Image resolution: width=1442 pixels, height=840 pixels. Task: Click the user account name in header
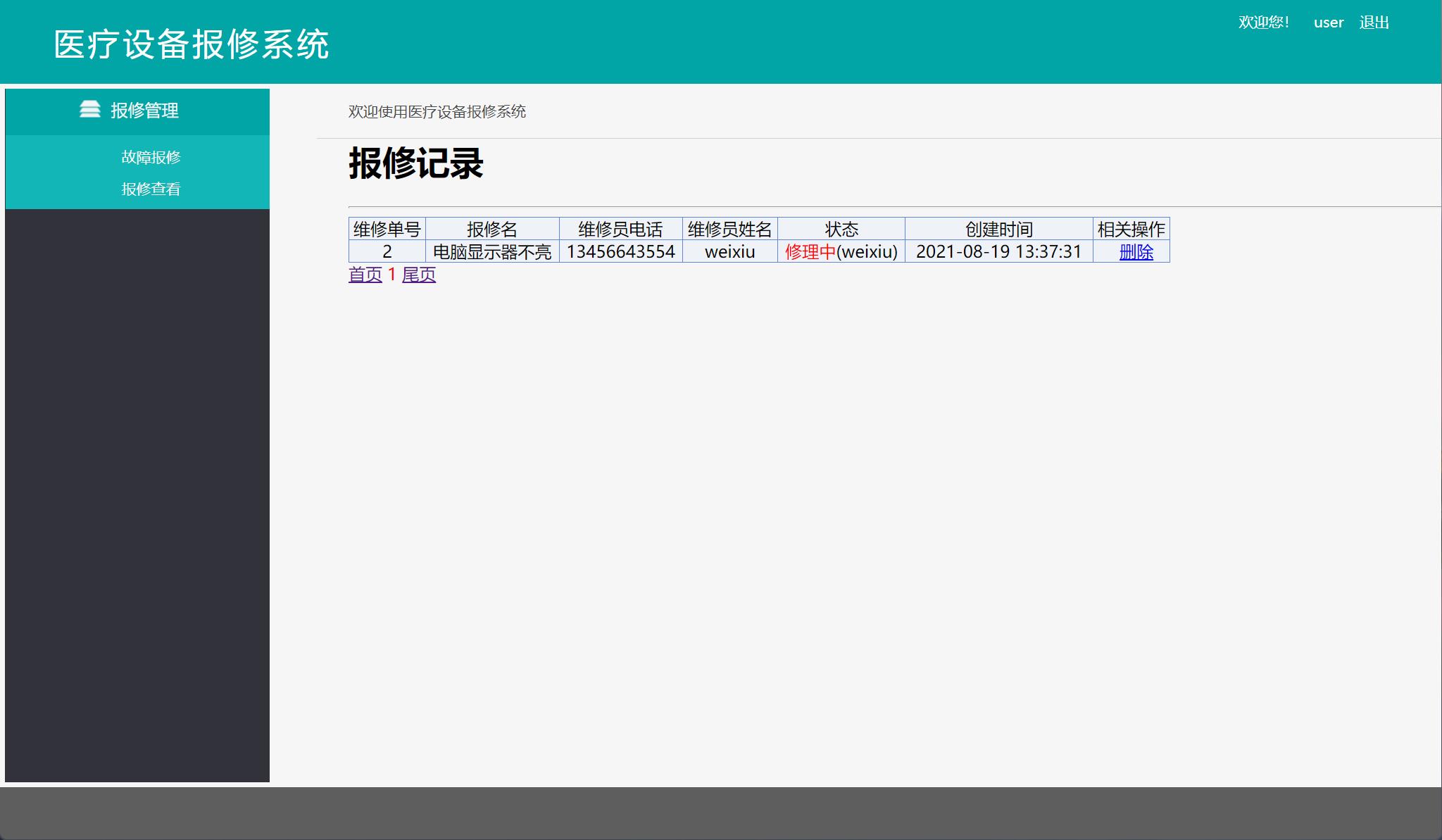point(1328,22)
